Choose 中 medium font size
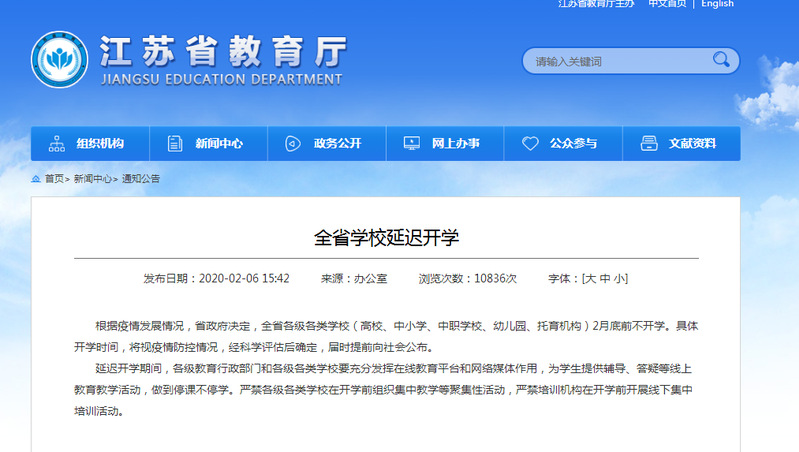799x452 pixels. [x=605, y=279]
